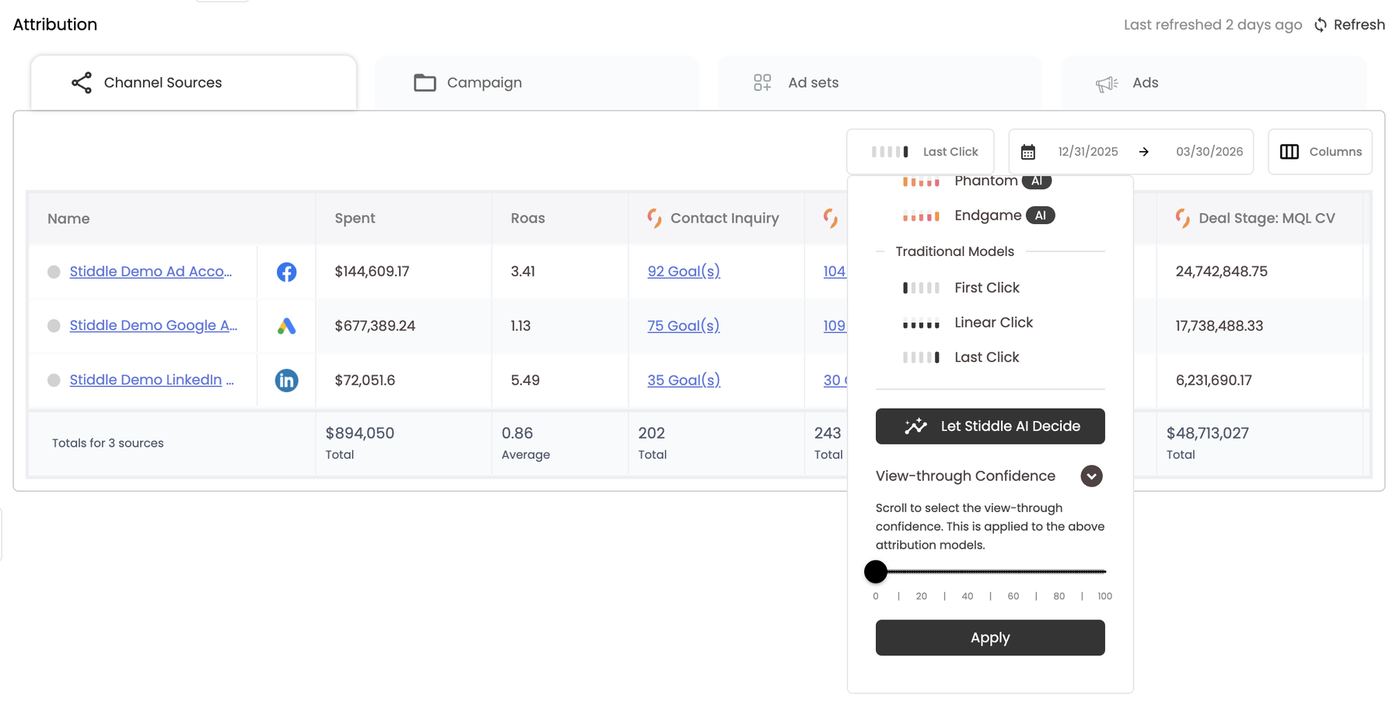Click the end date 03/30/2026 field
Screen dimensions: 1400x702
(1210, 152)
